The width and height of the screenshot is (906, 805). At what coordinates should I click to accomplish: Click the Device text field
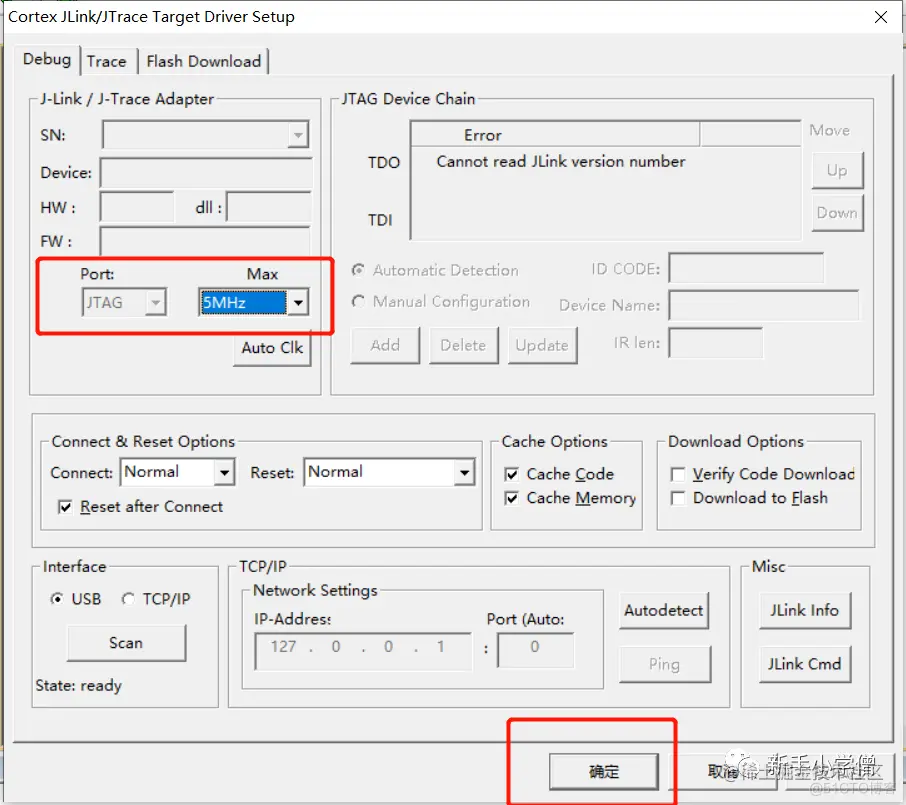pos(206,172)
